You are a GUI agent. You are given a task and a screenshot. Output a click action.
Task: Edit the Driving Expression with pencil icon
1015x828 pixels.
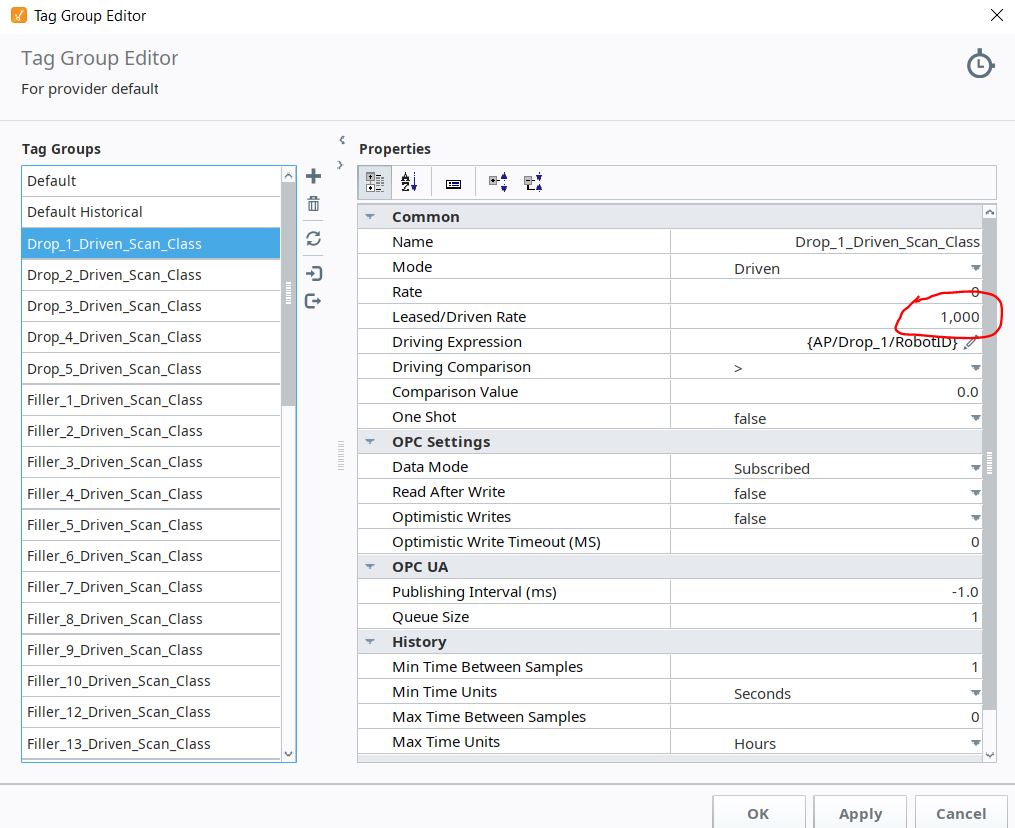[969, 343]
